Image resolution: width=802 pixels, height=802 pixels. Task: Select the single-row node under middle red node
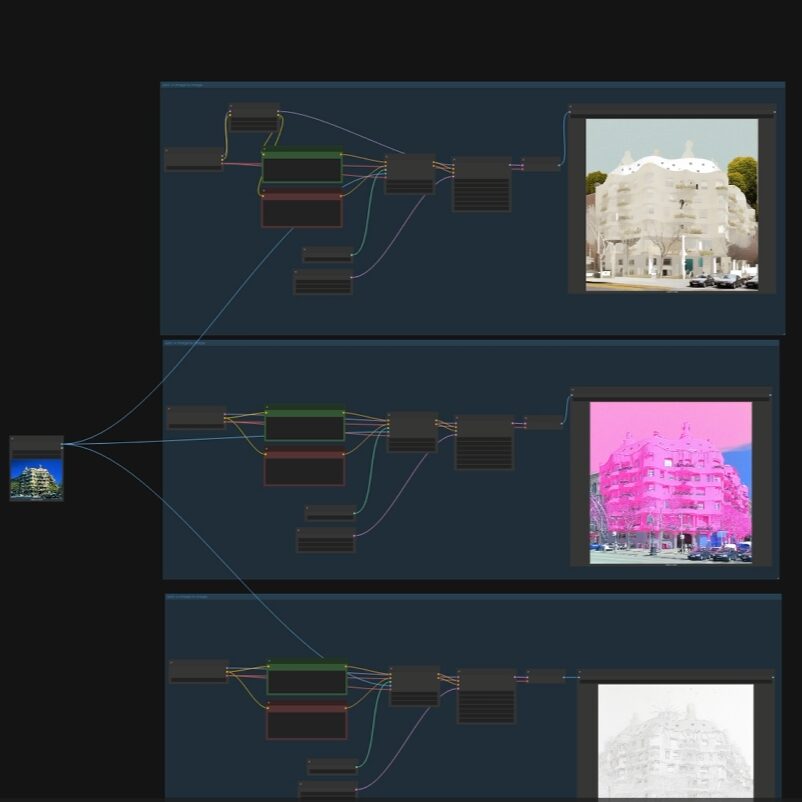point(330,513)
